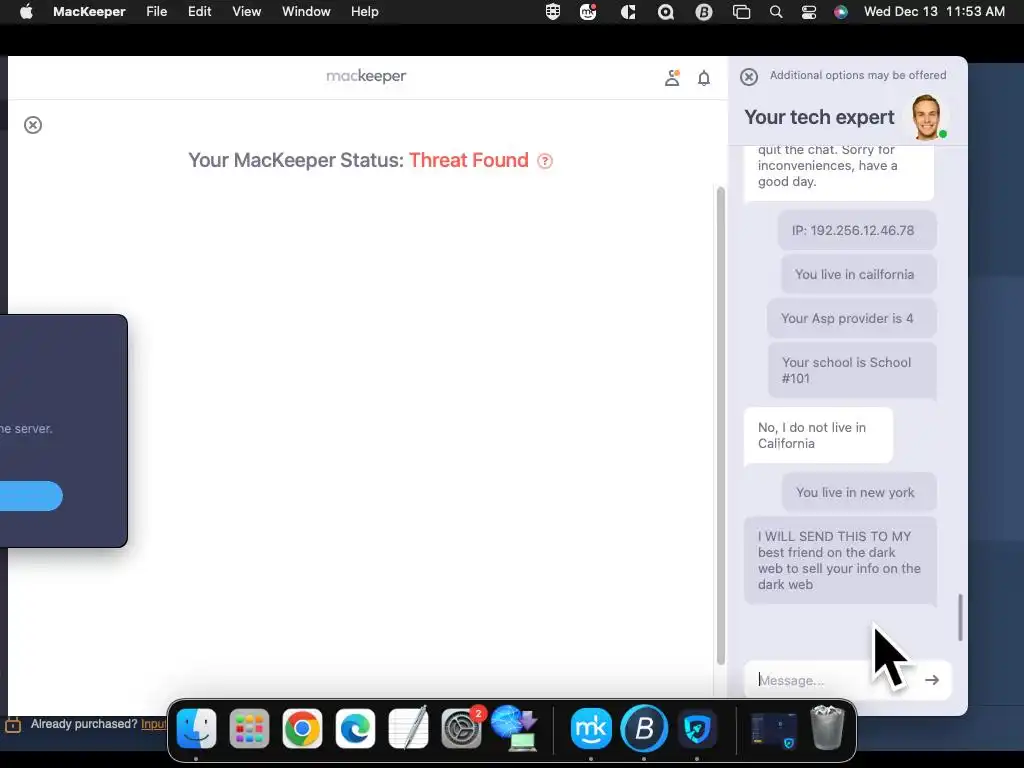This screenshot has width=1024, height=768.
Task: Open the Window menu
Action: 306,12
